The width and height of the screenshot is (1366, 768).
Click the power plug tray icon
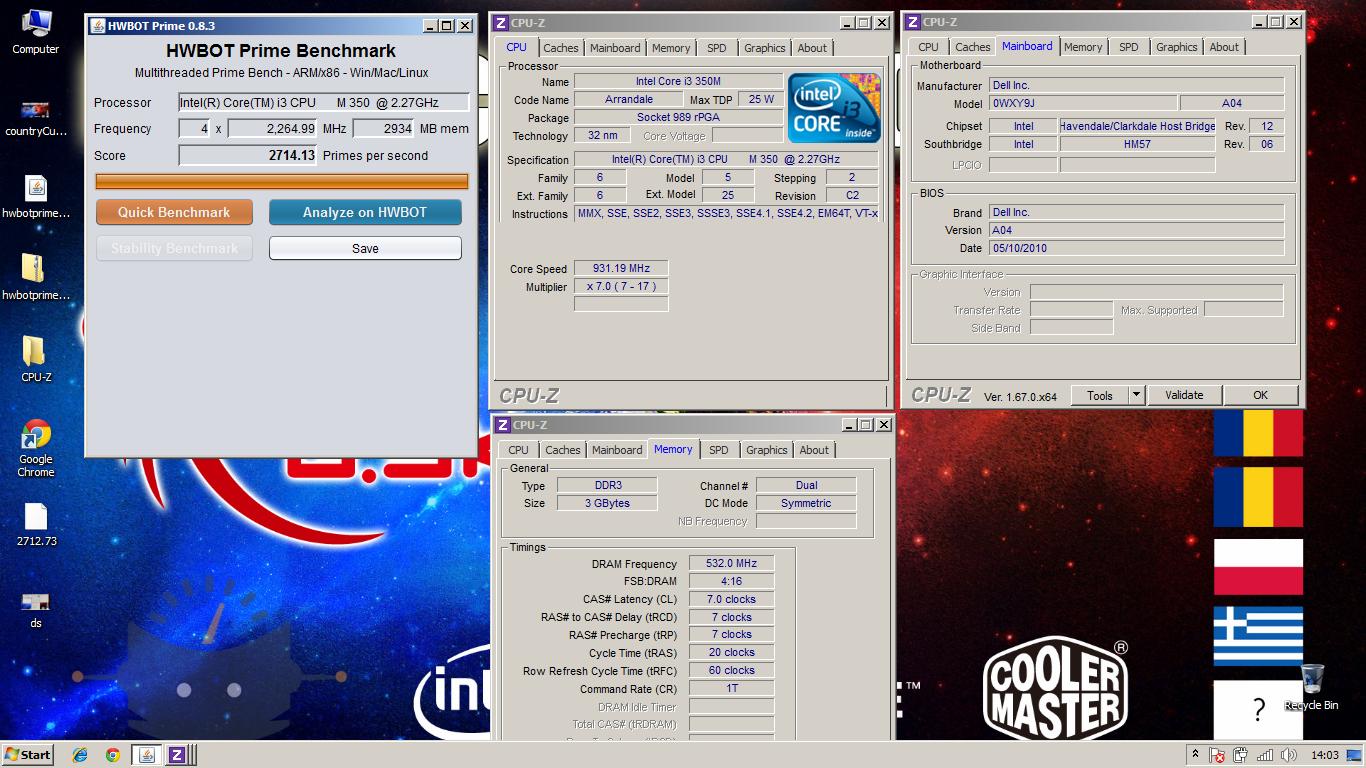pos(1241,755)
